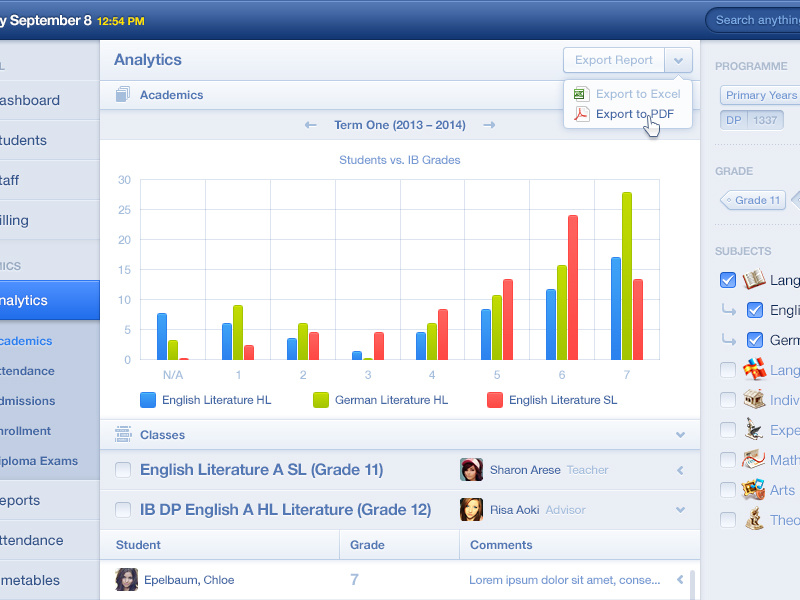This screenshot has height=600, width=800.
Task: Click the IB DP English A HL Literature title
Action: tap(285, 509)
